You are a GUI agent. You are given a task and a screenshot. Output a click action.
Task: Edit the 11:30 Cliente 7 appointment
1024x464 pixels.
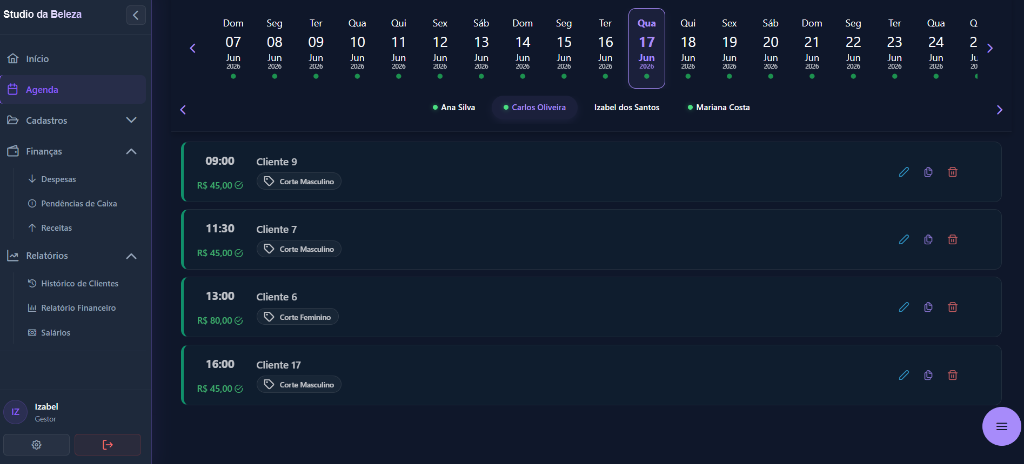point(904,239)
